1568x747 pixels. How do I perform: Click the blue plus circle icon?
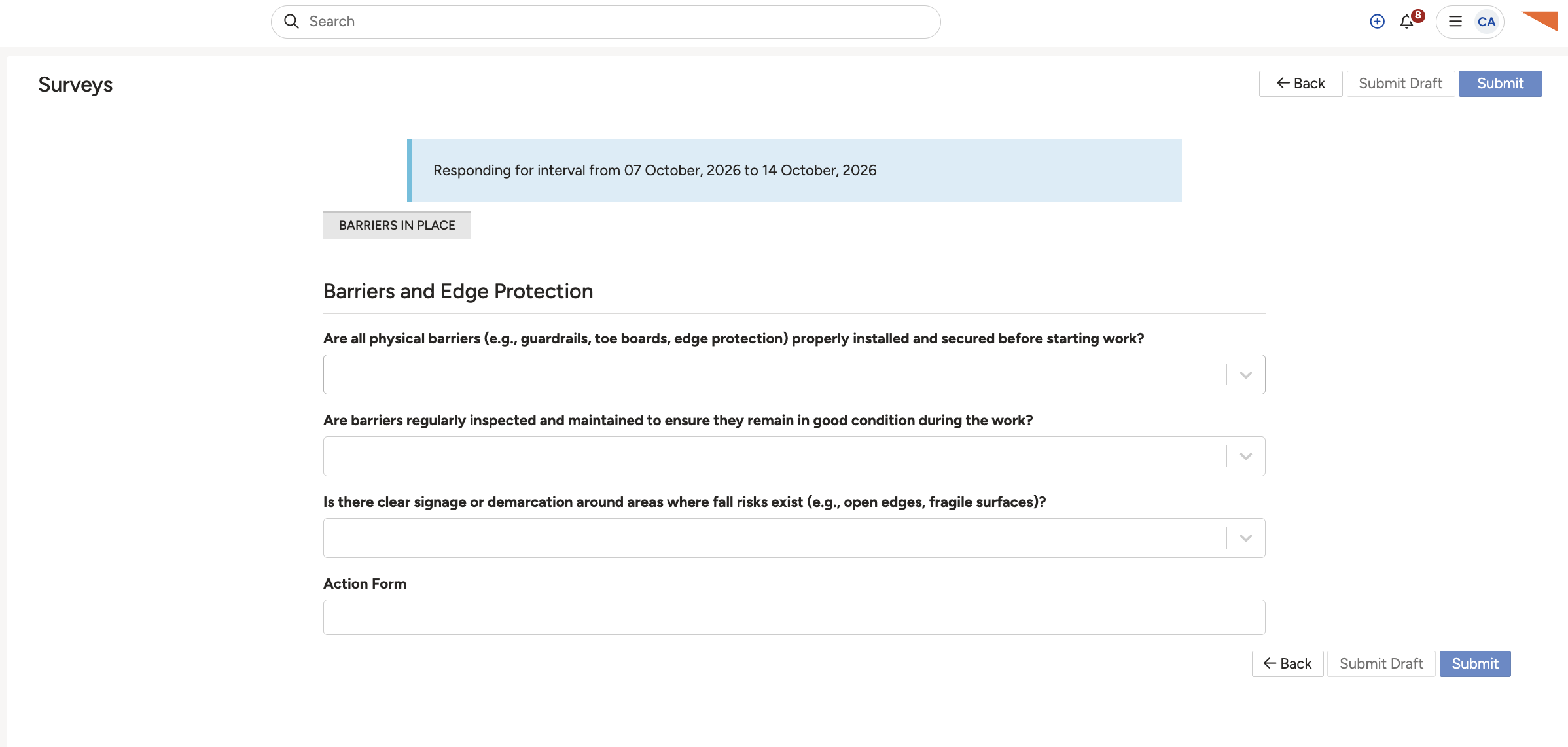1377,22
